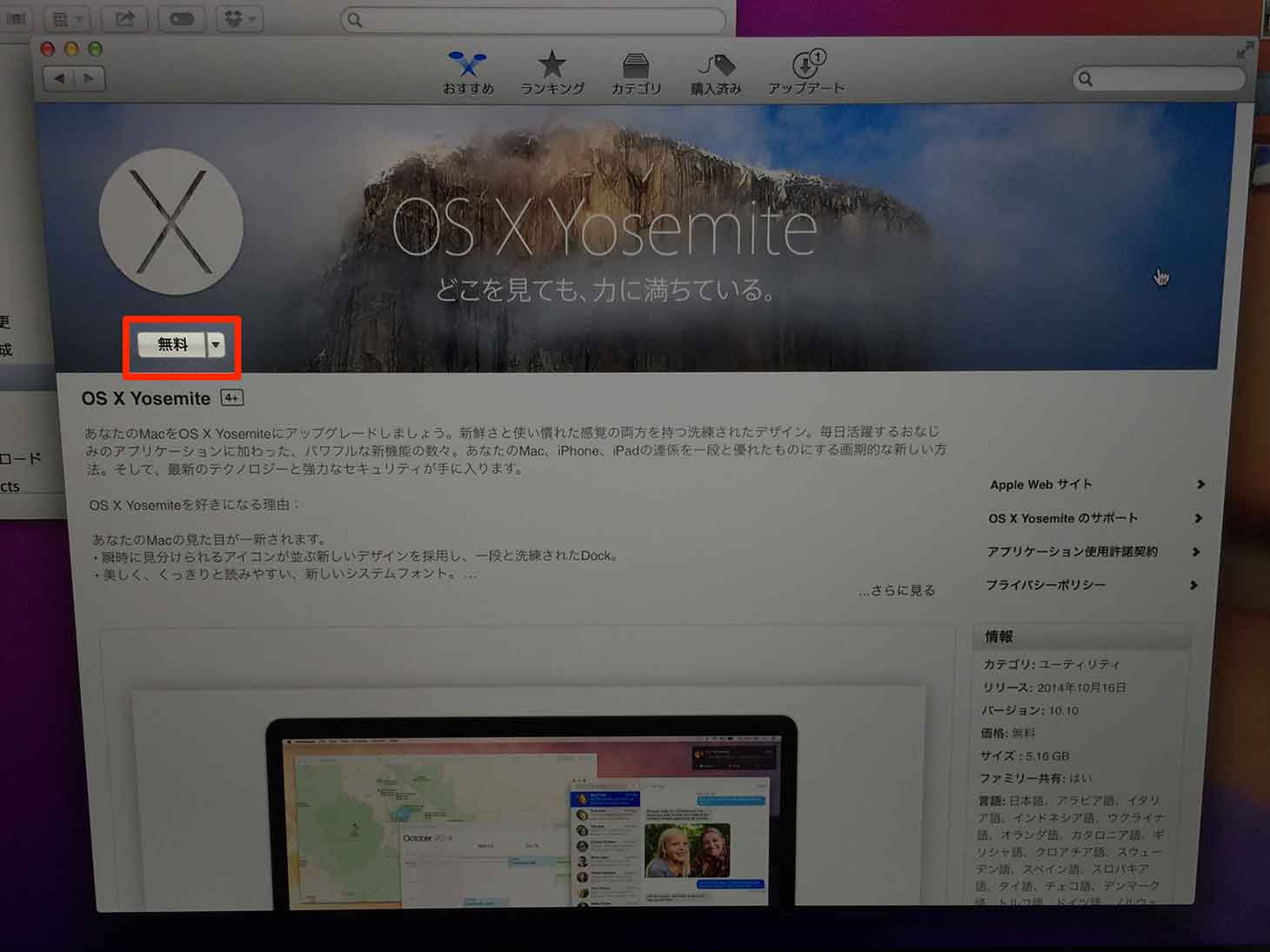Click the 価格: 無料 info line

[1008, 733]
